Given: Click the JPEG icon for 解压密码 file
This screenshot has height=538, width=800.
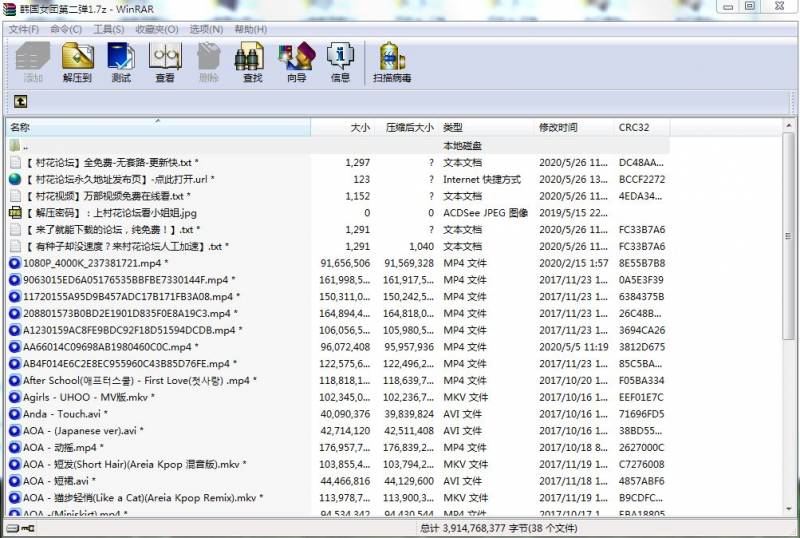Looking at the screenshot, I should 15,213.
